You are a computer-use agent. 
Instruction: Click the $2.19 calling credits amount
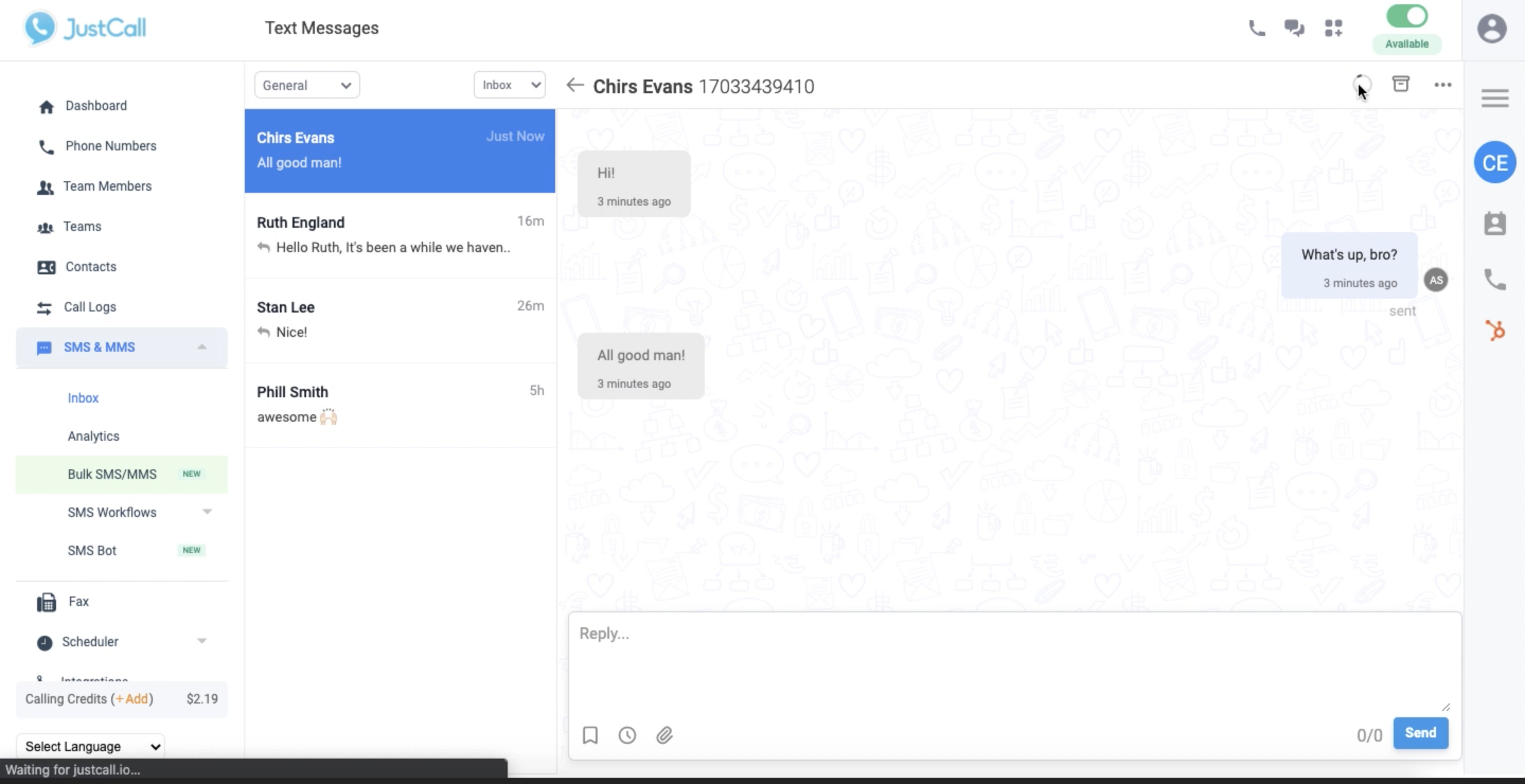click(202, 699)
